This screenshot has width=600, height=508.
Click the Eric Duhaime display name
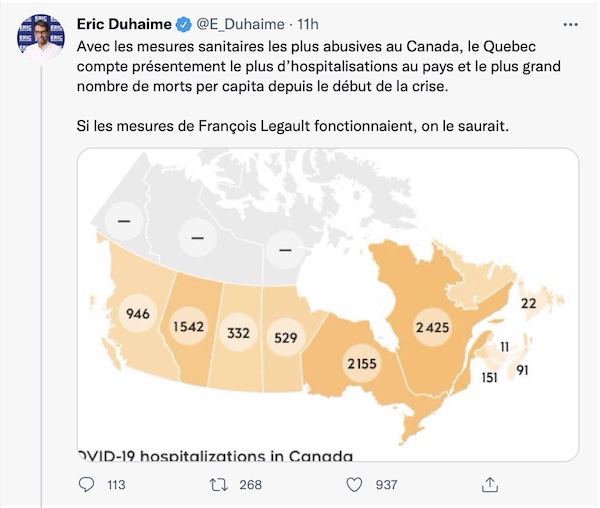coord(124,24)
